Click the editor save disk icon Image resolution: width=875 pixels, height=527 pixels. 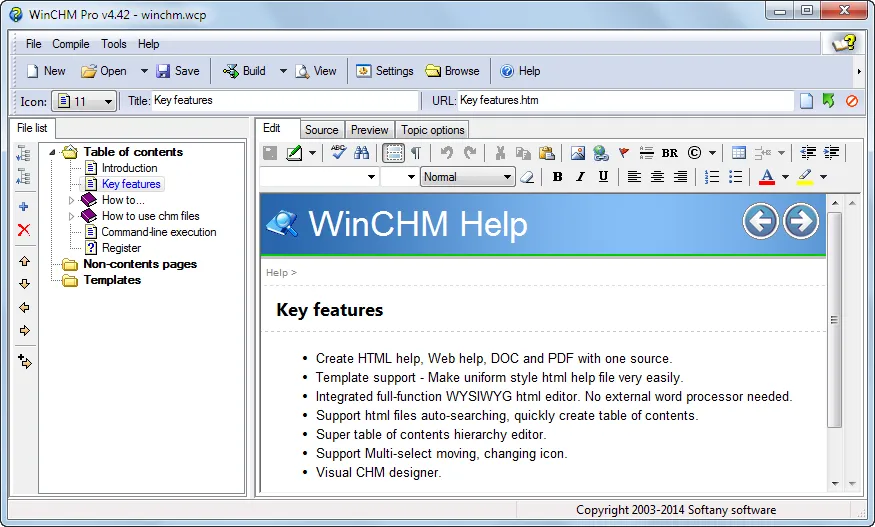pyautogui.click(x=270, y=152)
